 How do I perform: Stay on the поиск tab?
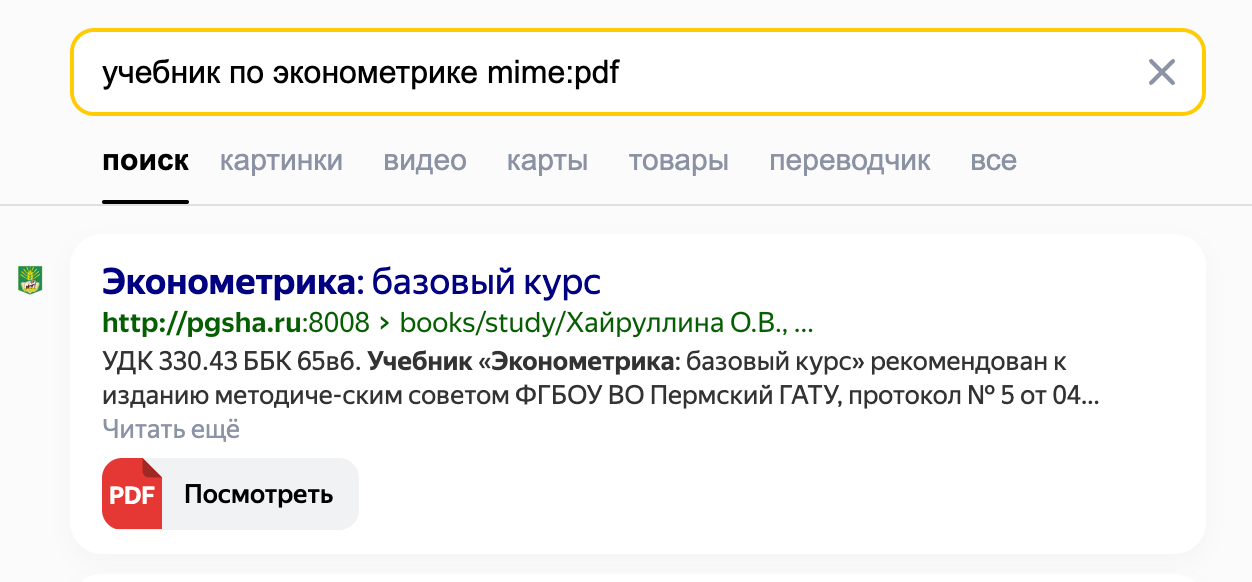146,160
